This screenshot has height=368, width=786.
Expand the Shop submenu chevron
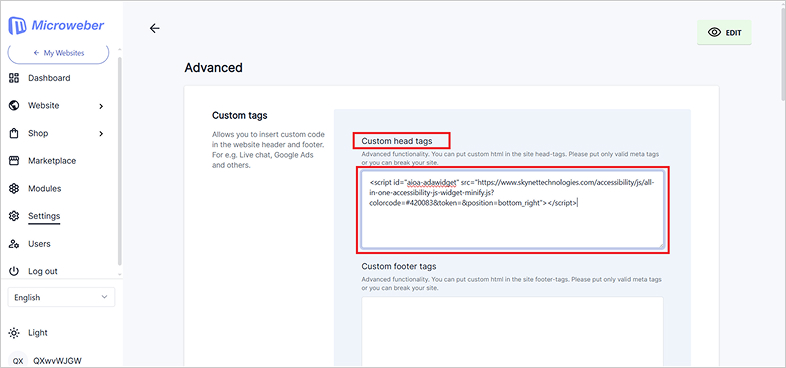pyautogui.click(x=101, y=133)
